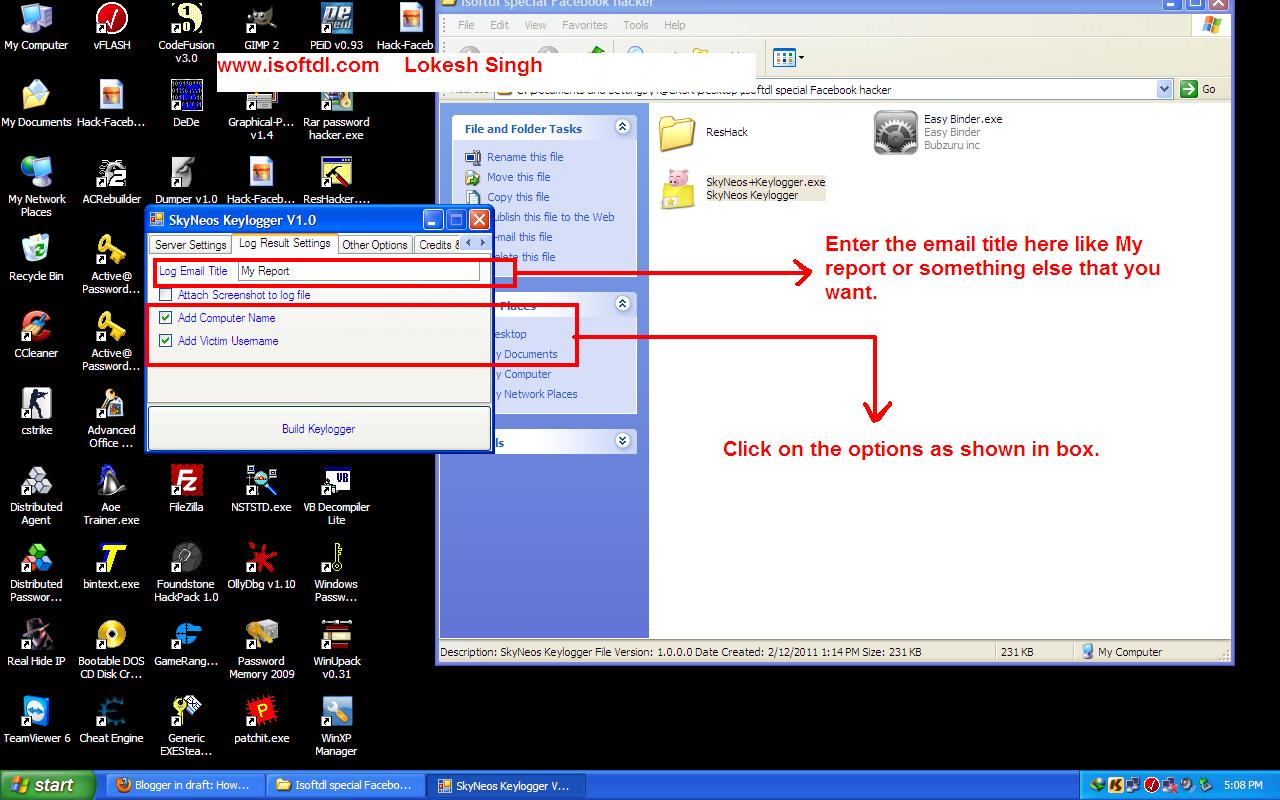Select Easy Binder.exe in Explorer window
This screenshot has width=1280, height=800.
point(938,132)
